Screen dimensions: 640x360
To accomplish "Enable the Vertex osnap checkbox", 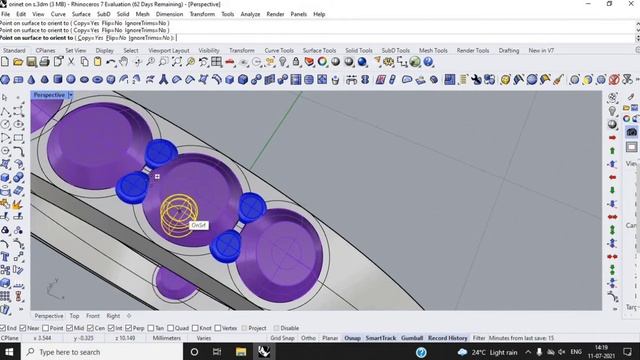I will [x=218, y=328].
